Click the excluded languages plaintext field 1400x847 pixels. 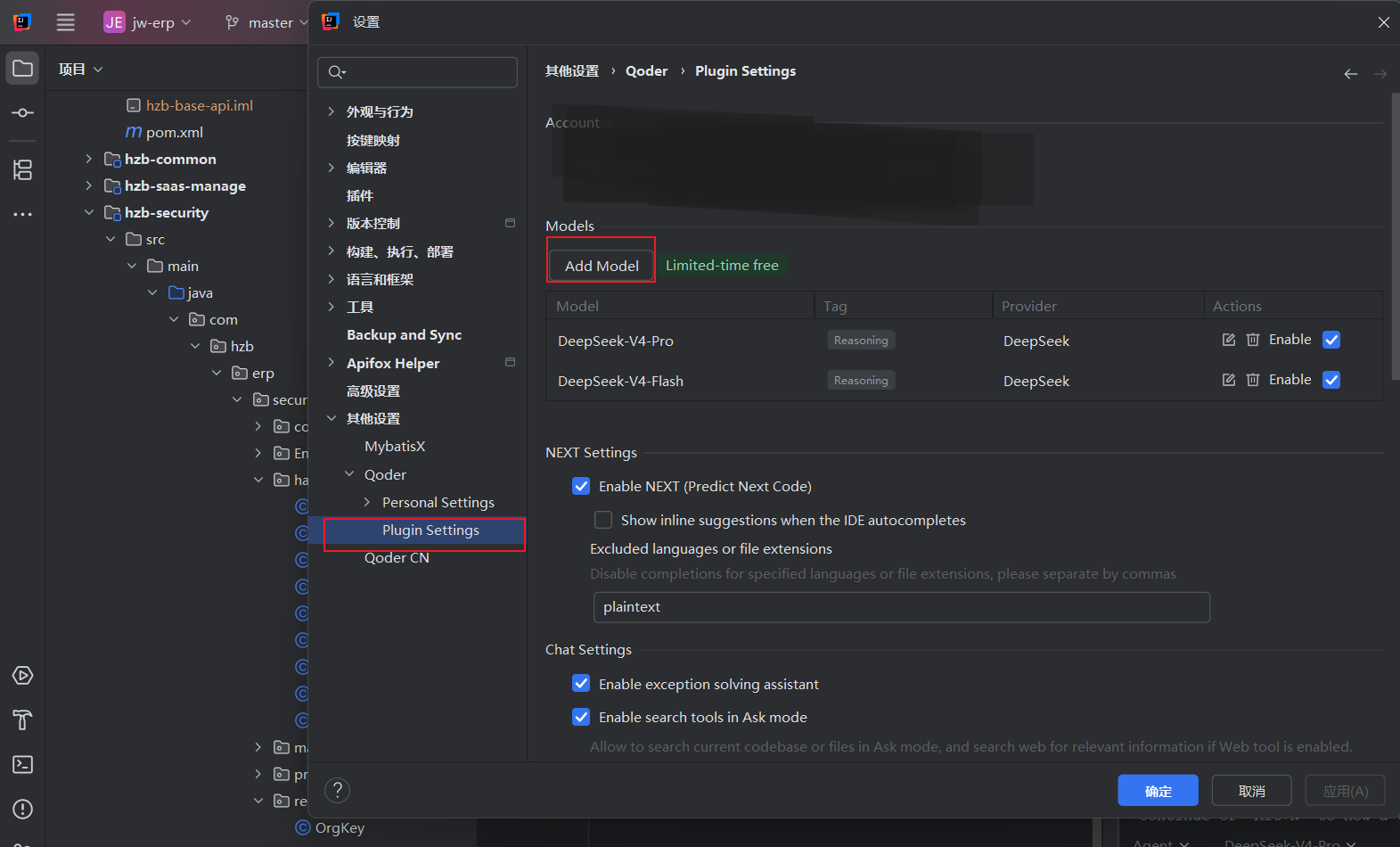tap(901, 607)
